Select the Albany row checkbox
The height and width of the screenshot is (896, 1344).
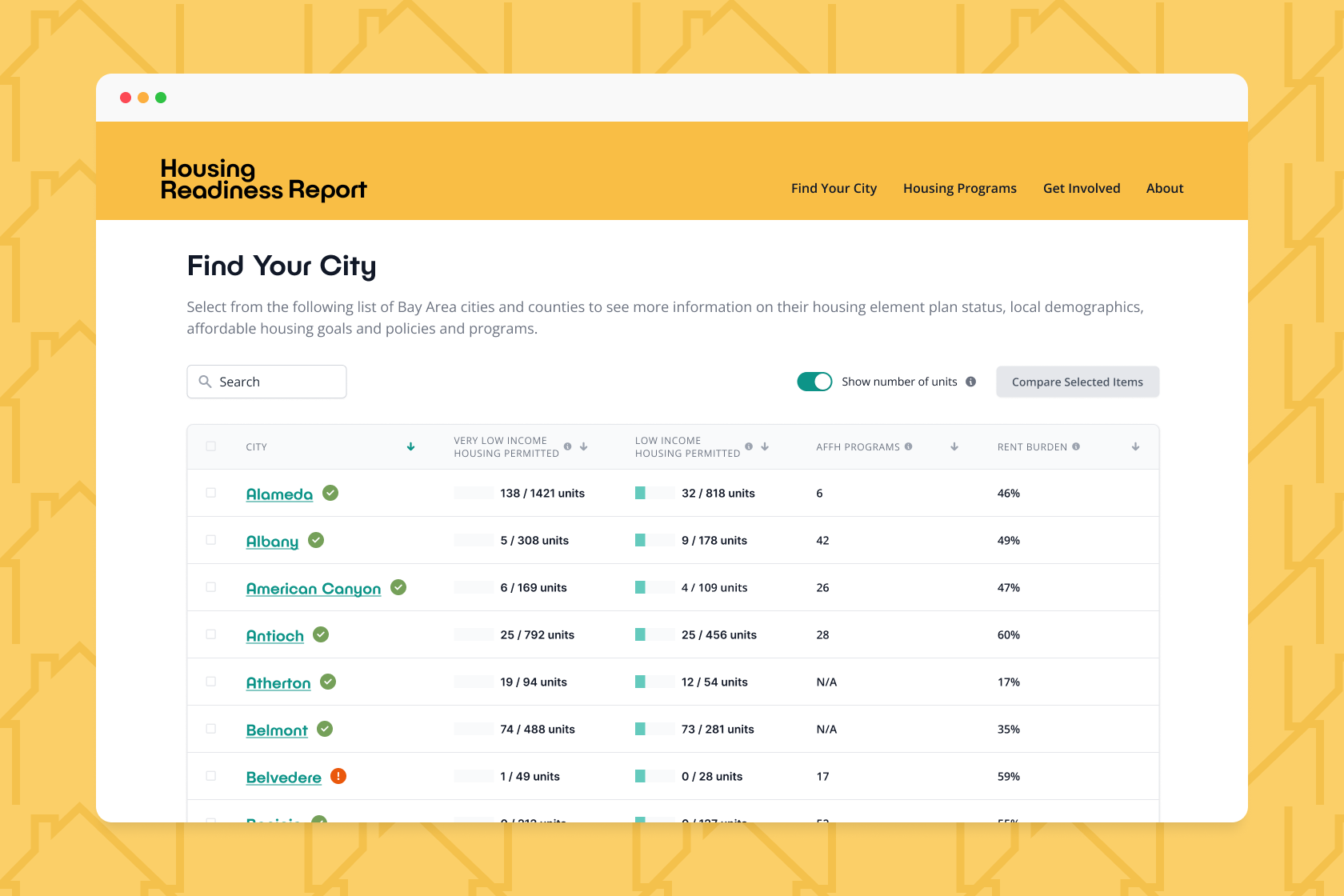point(211,540)
